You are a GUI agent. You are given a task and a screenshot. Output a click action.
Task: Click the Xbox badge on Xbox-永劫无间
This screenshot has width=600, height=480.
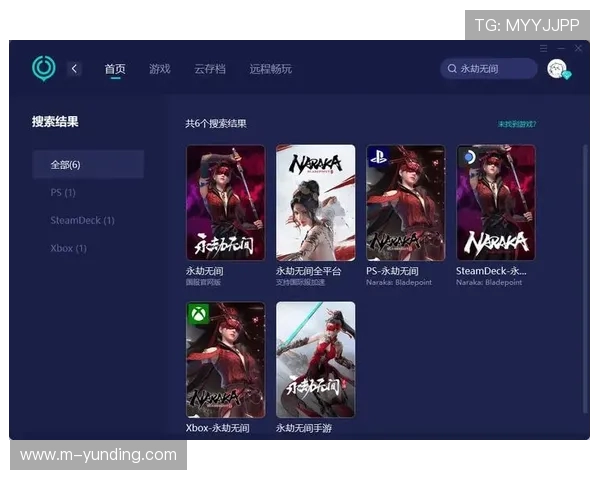coord(198,314)
